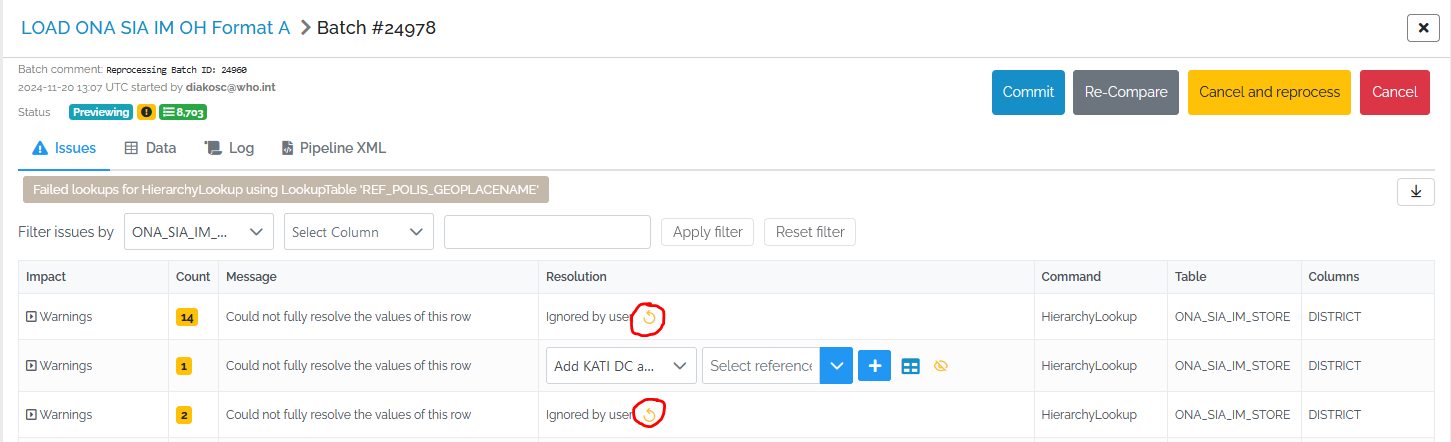Viewport: 1451px width, 442px height.
Task: Click the Cancel and reprocess button
Action: click(1269, 92)
